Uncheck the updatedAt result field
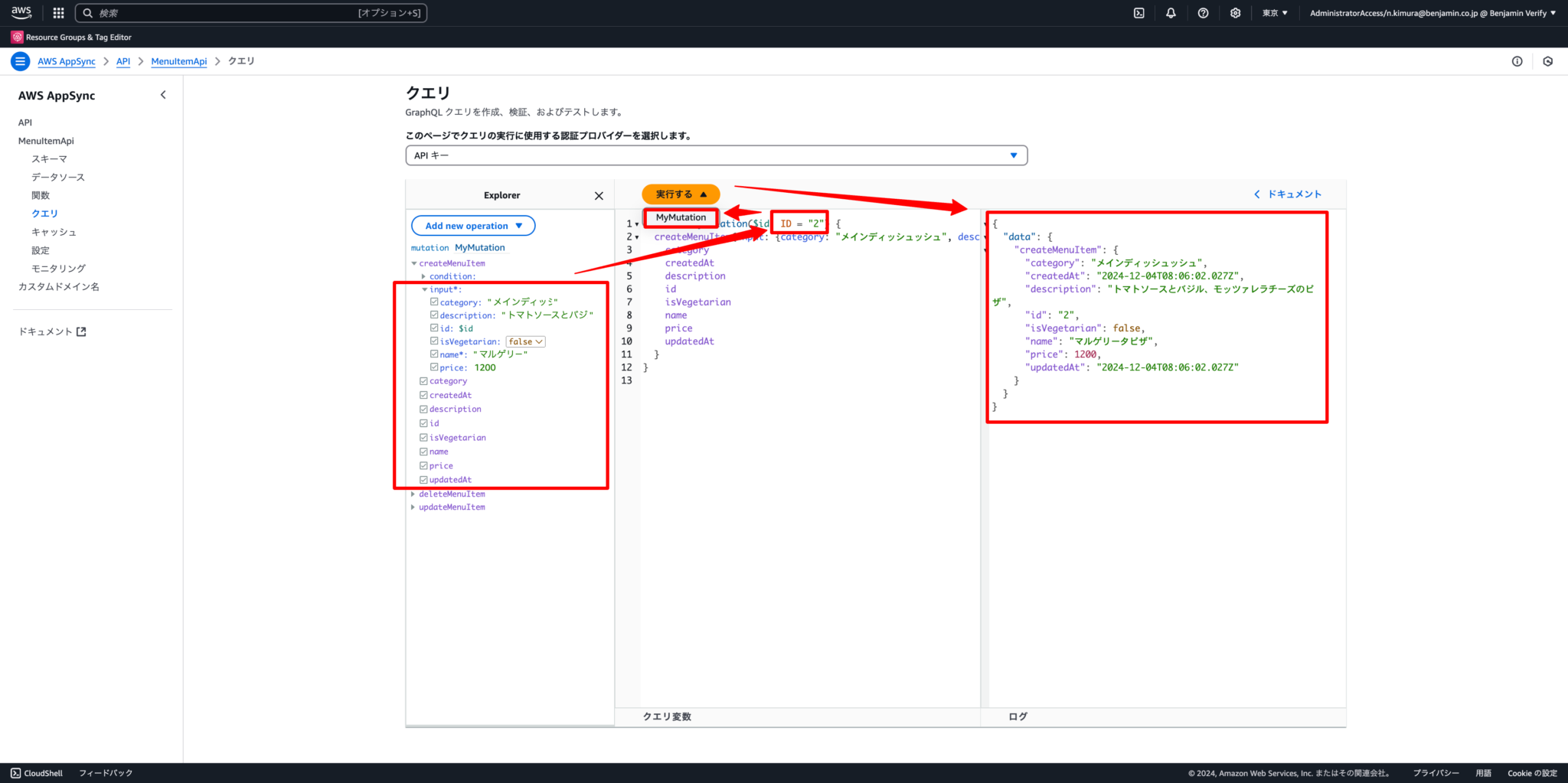The width and height of the screenshot is (1568, 783). point(423,479)
